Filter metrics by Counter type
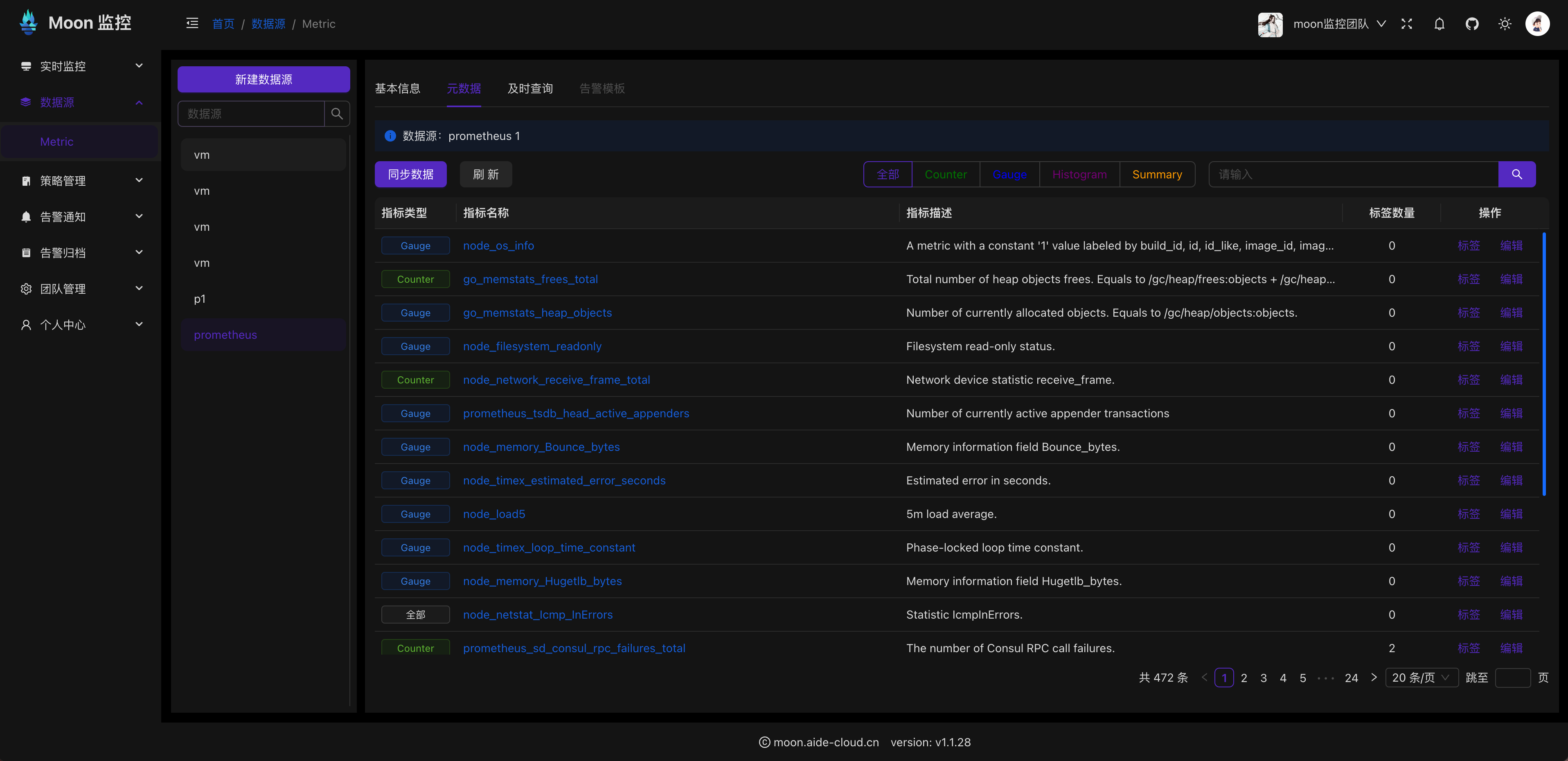 945,174
